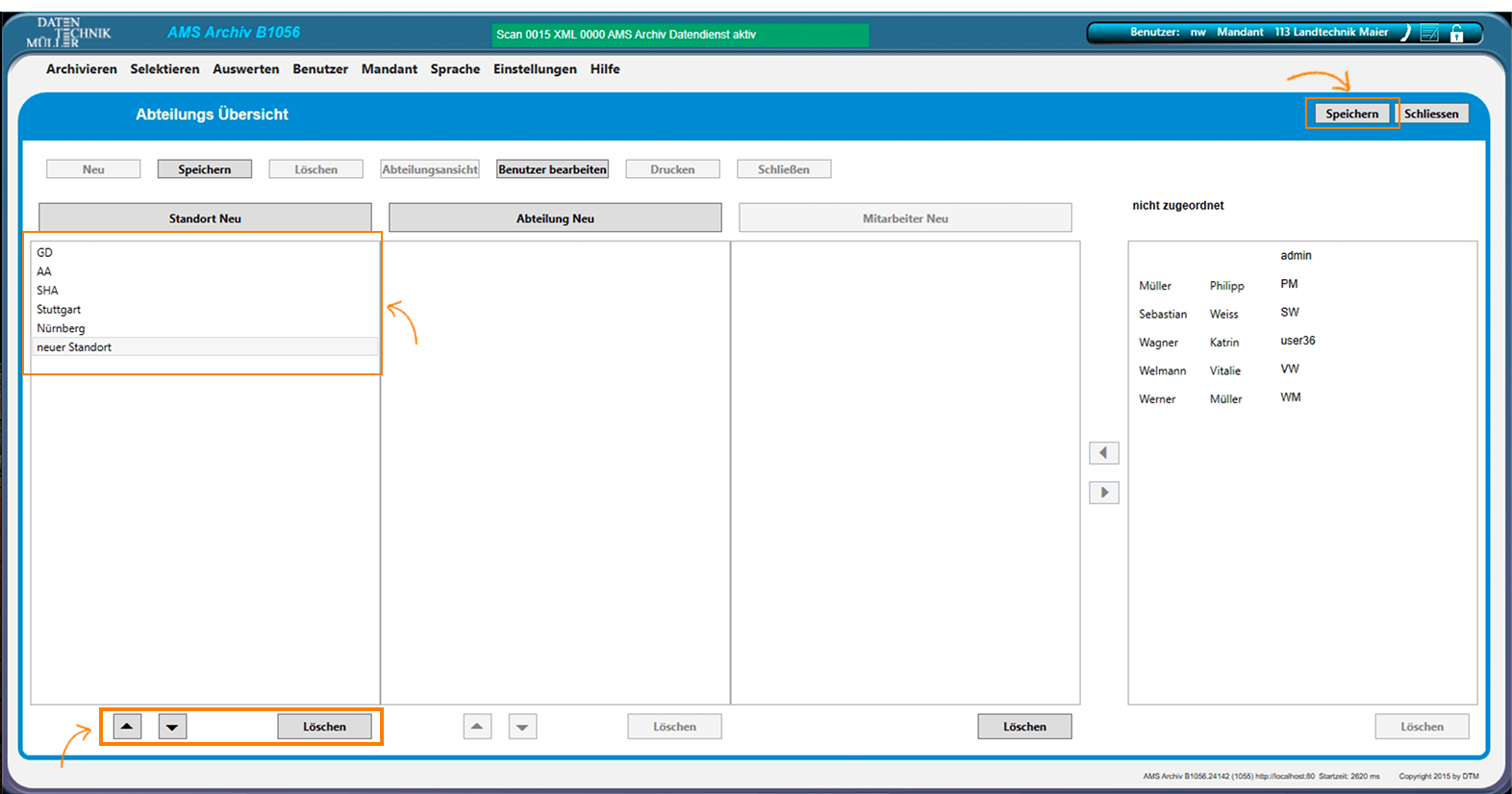Click the Standort Neu button
The width and height of the screenshot is (1512, 794).
point(205,218)
